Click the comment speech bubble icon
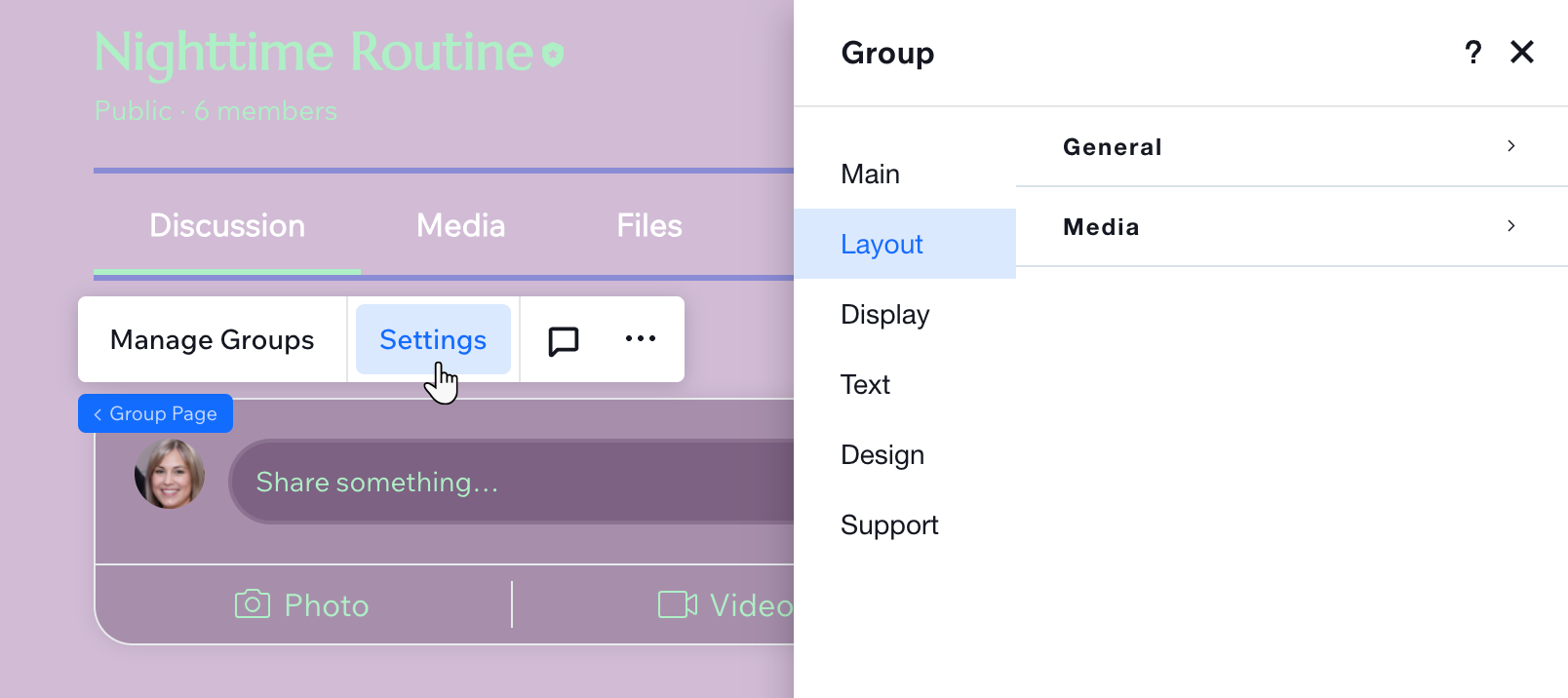 point(563,340)
